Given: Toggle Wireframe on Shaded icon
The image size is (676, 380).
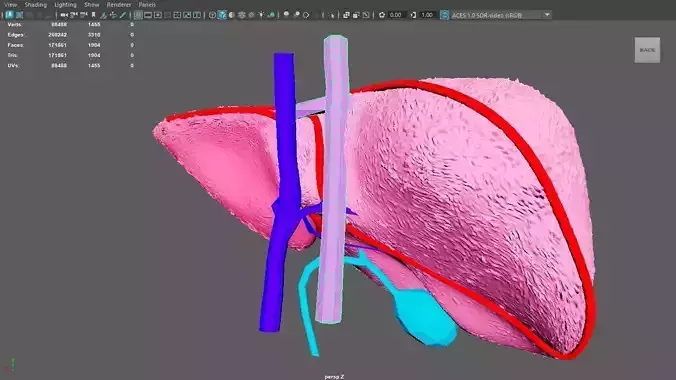Looking at the screenshot, I should pyautogui.click(x=241, y=15).
